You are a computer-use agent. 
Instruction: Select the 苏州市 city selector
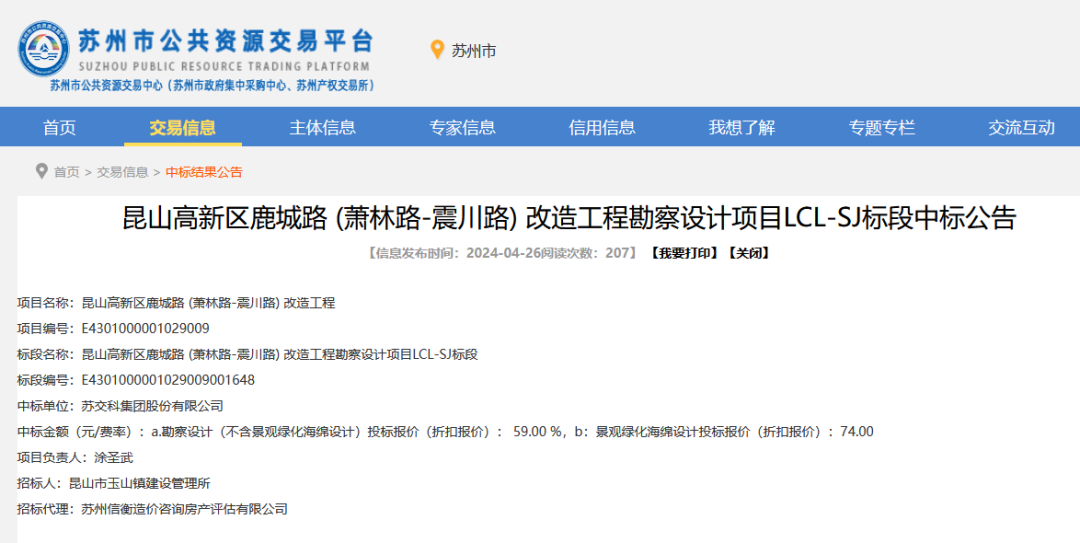(x=473, y=51)
